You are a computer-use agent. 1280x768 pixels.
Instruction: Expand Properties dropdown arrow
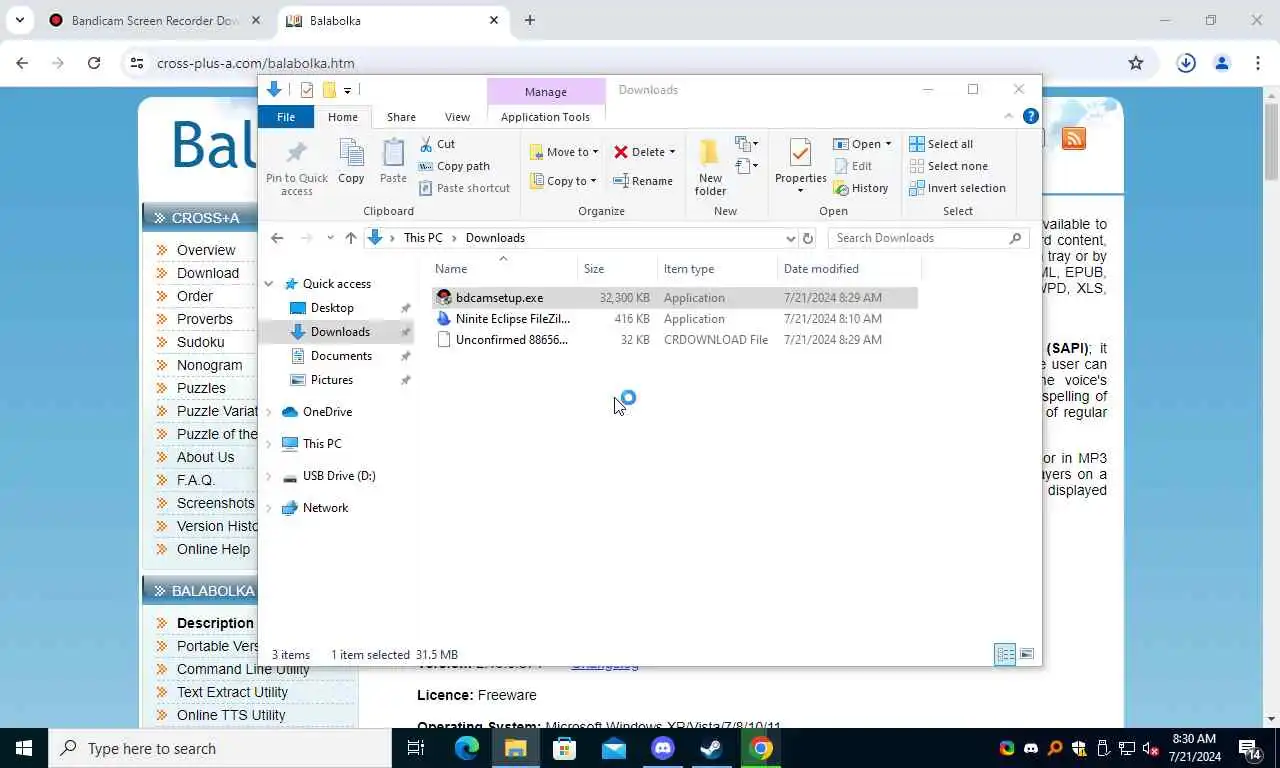click(800, 191)
